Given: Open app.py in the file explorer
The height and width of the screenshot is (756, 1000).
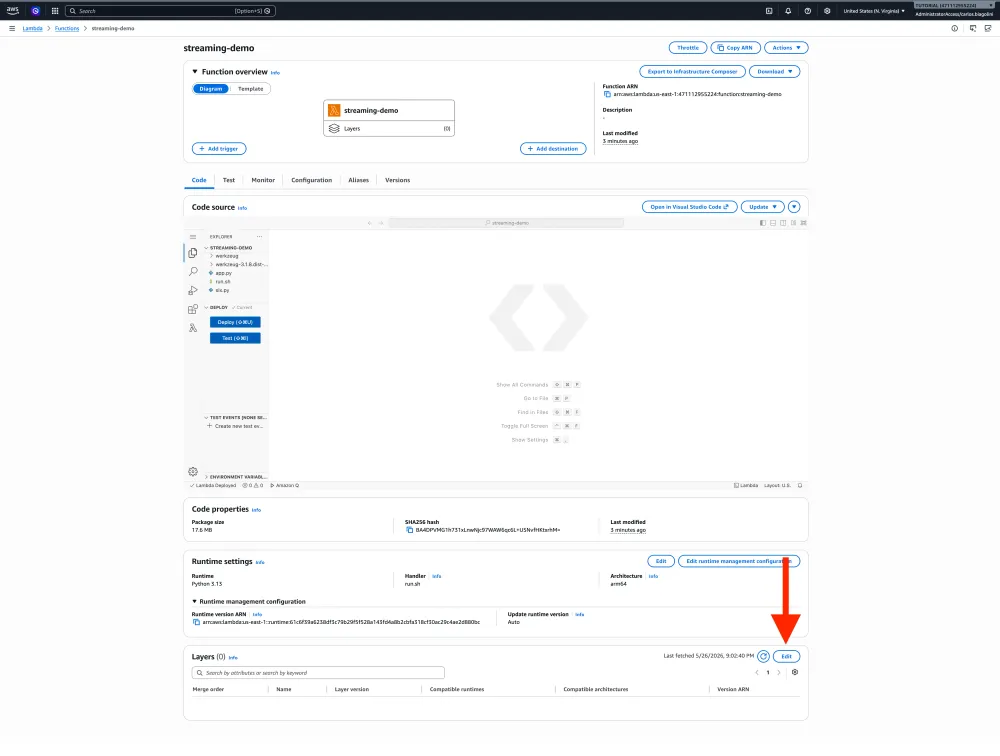Looking at the screenshot, I should tap(223, 273).
